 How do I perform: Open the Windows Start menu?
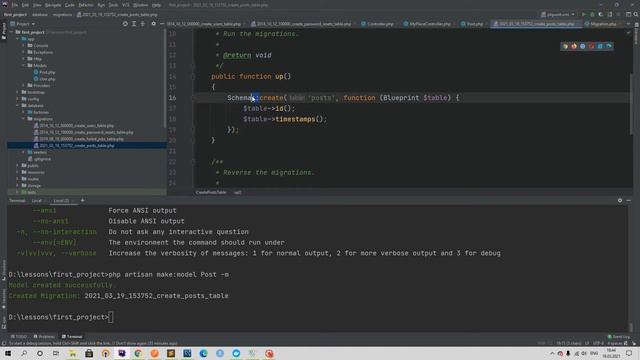point(7,353)
